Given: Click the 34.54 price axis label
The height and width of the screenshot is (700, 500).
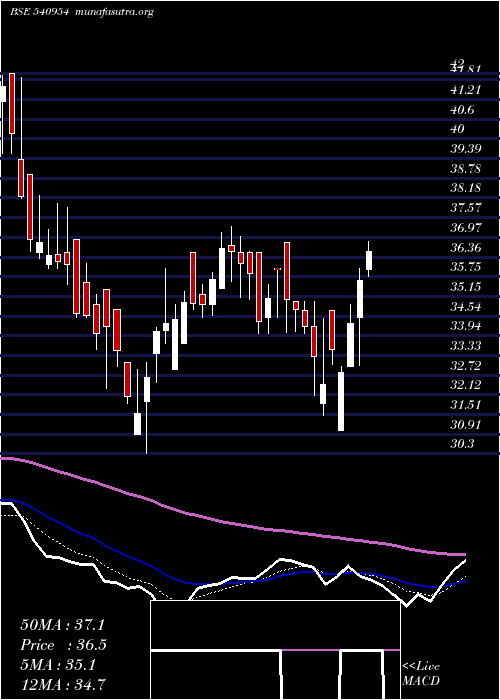Looking at the screenshot, I should pyautogui.click(x=466, y=306).
